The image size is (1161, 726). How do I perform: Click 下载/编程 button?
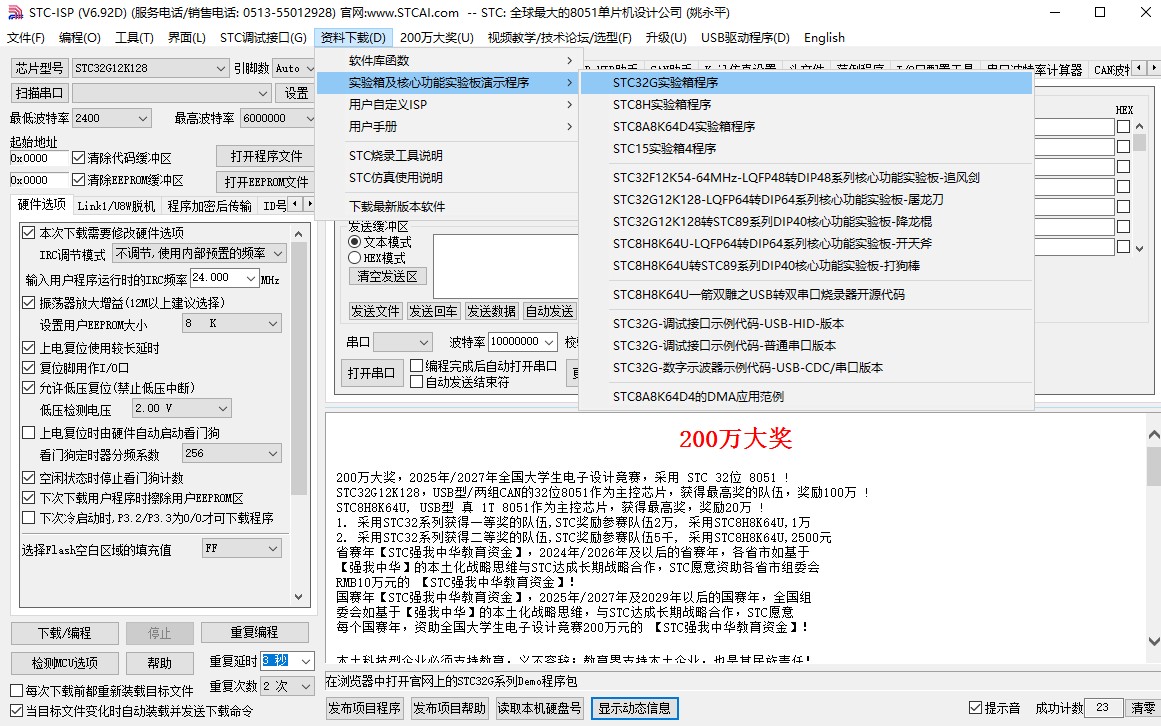tap(64, 633)
